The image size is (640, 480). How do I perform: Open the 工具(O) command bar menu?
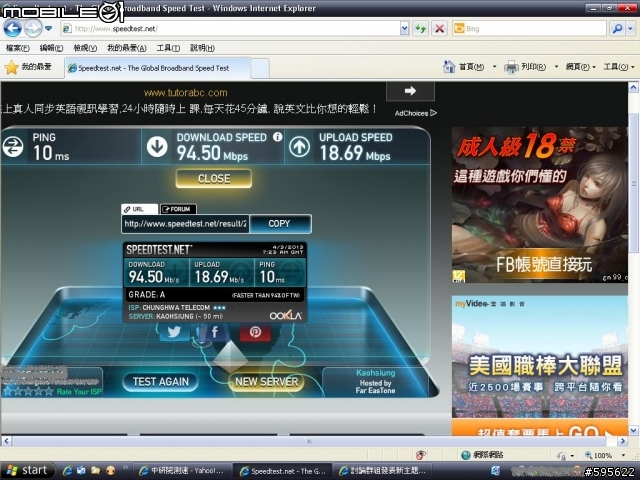618,67
